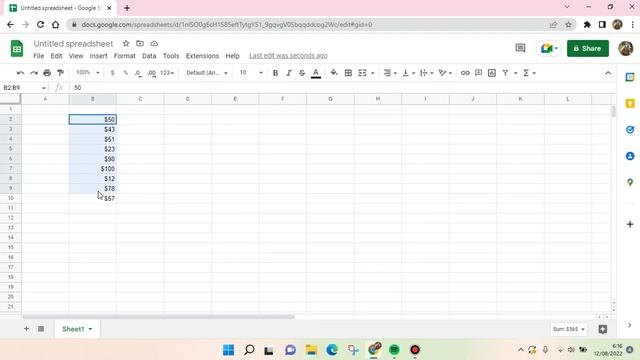Insert comment icon in toolbar

478,73
